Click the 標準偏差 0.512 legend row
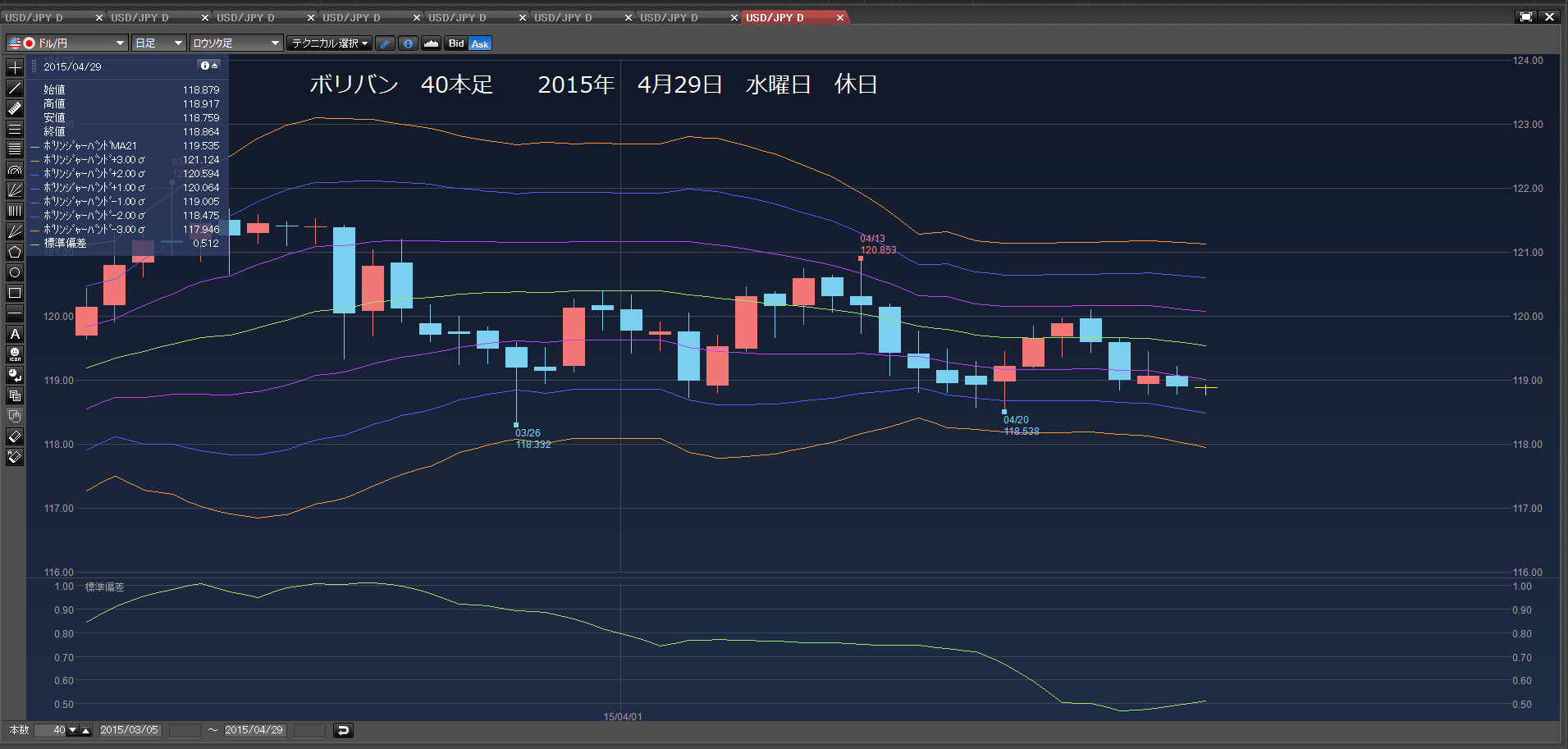Screen dimensions: 1568x749 click(x=125, y=244)
